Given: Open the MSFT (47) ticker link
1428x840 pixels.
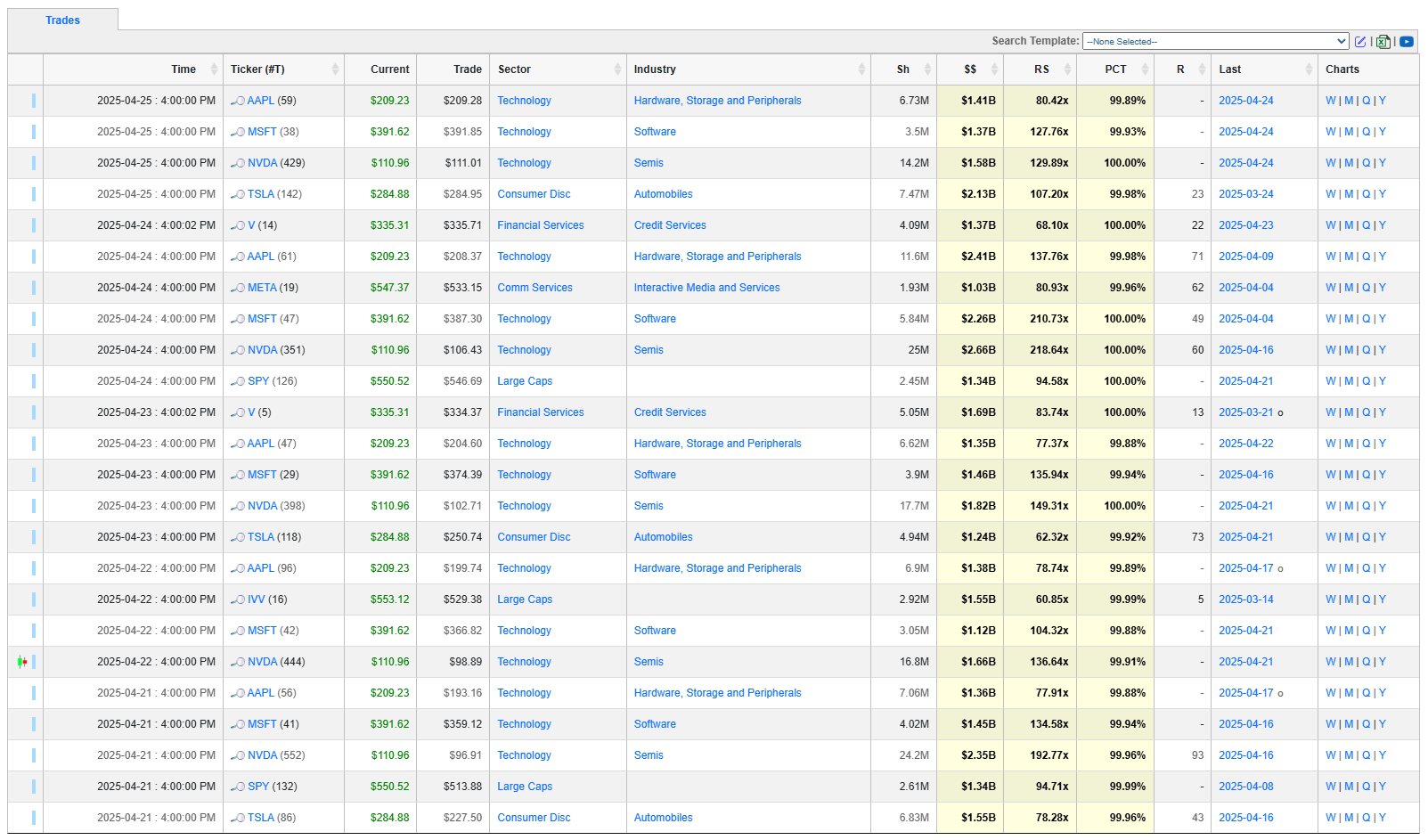Looking at the screenshot, I should coord(262,319).
